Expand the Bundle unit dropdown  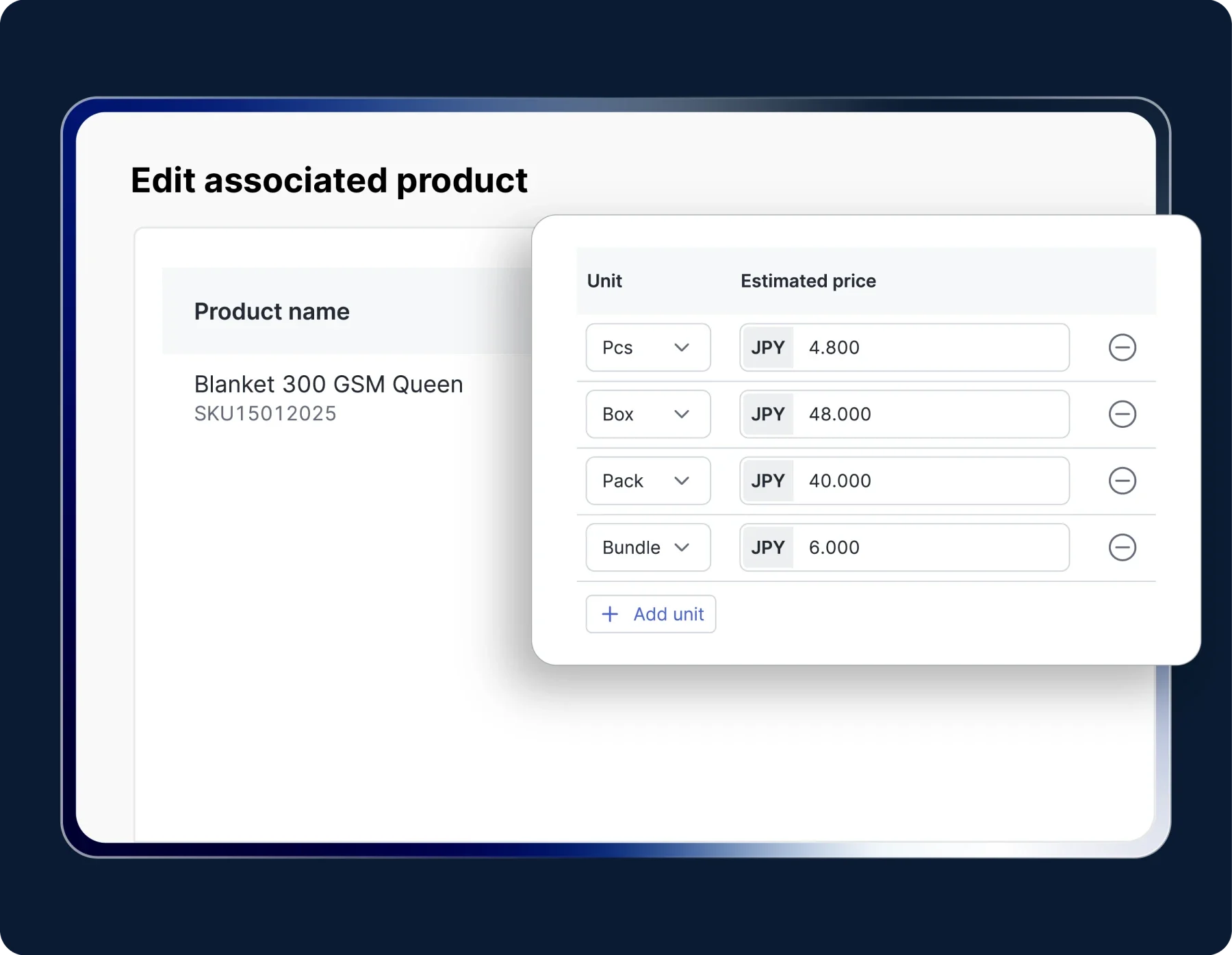click(647, 548)
